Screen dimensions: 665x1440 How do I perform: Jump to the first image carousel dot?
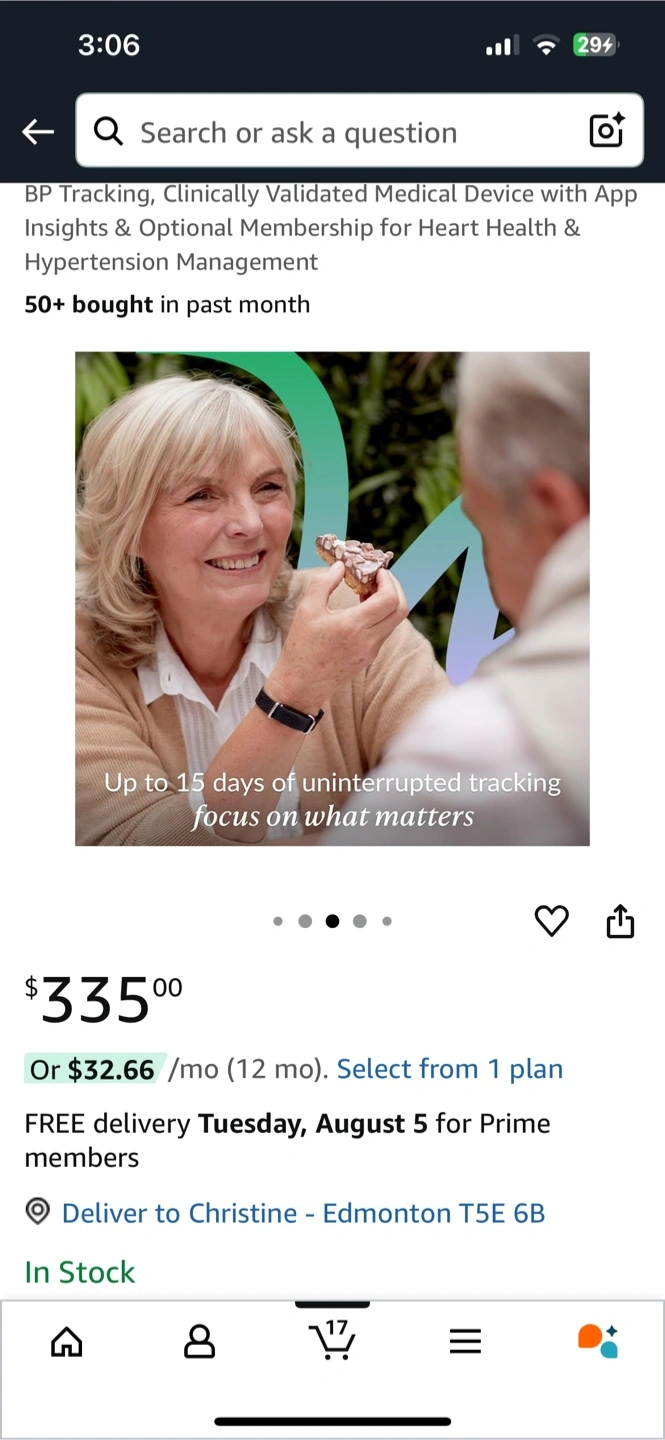pyautogui.click(x=278, y=921)
